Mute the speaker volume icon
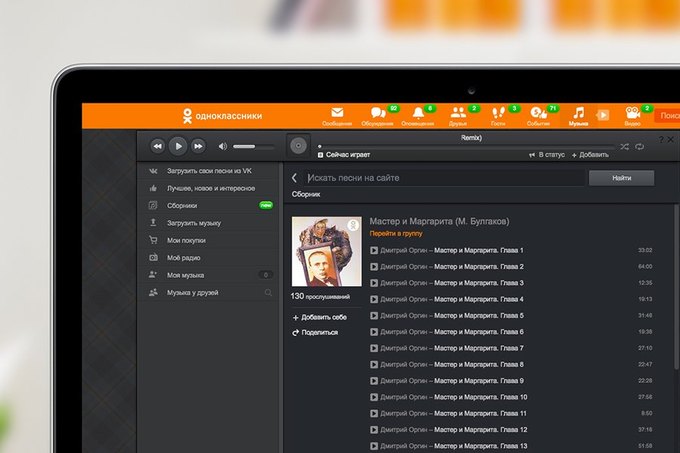The image size is (680, 453). [222, 147]
